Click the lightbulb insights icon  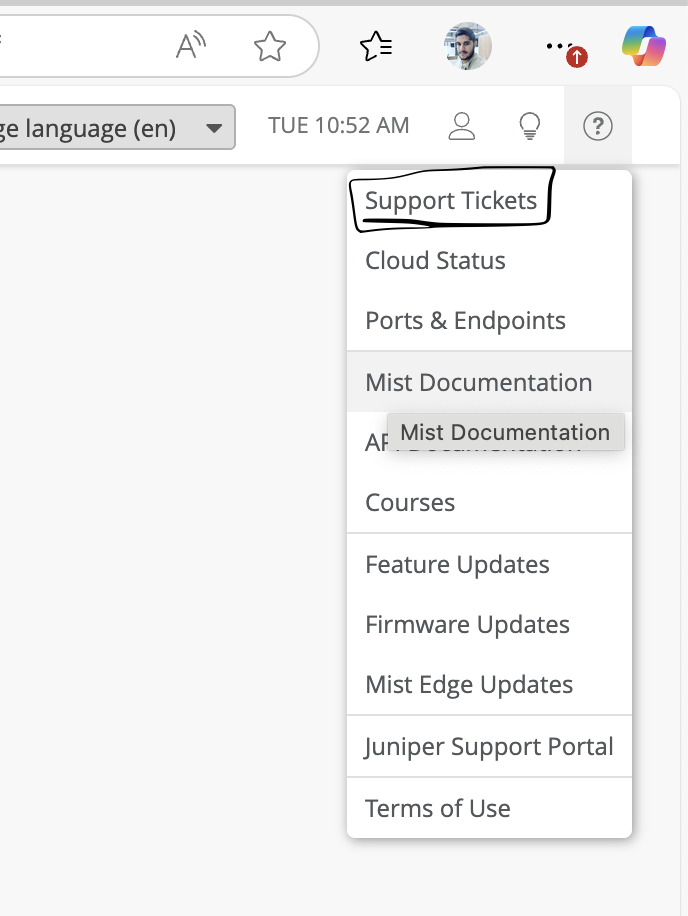click(529, 126)
